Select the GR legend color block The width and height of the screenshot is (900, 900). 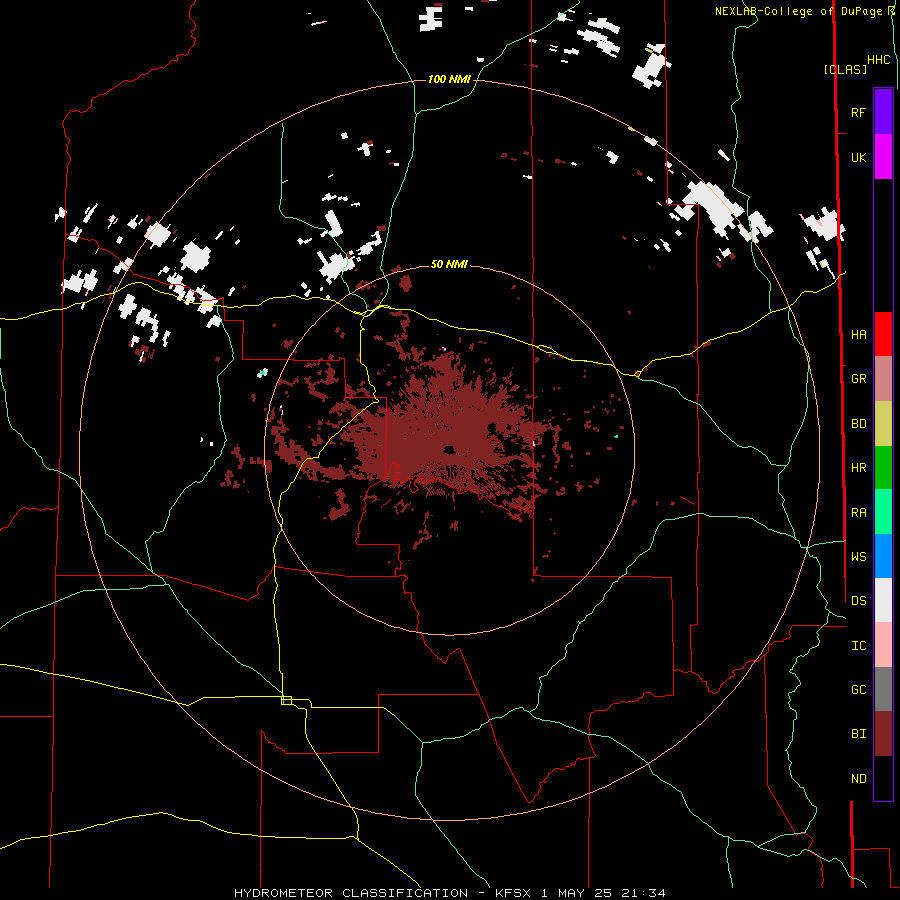[883, 379]
